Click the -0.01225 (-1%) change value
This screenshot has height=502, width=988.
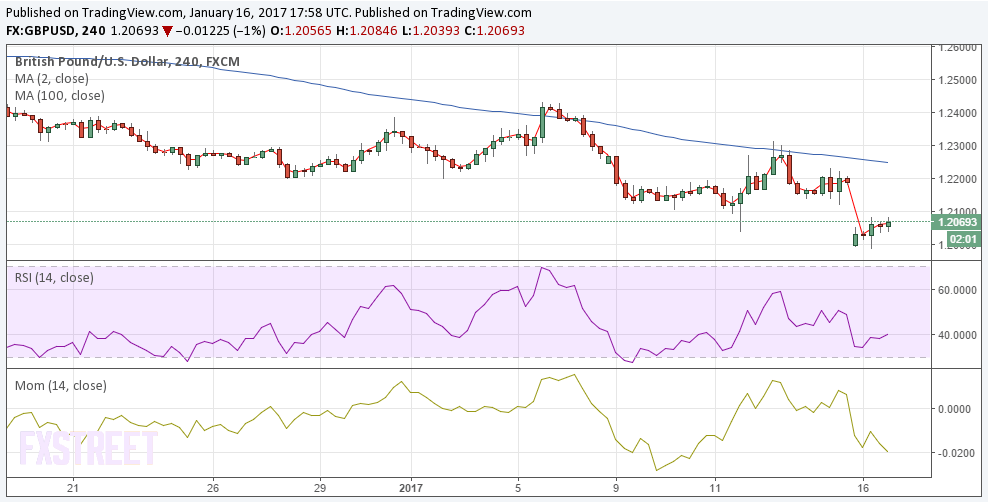(x=222, y=31)
